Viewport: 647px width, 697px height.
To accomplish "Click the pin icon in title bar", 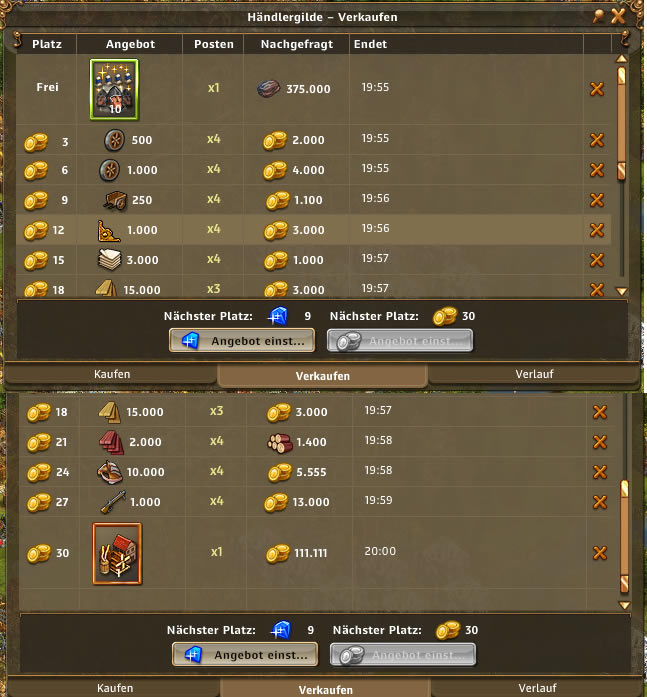I will click(x=599, y=16).
